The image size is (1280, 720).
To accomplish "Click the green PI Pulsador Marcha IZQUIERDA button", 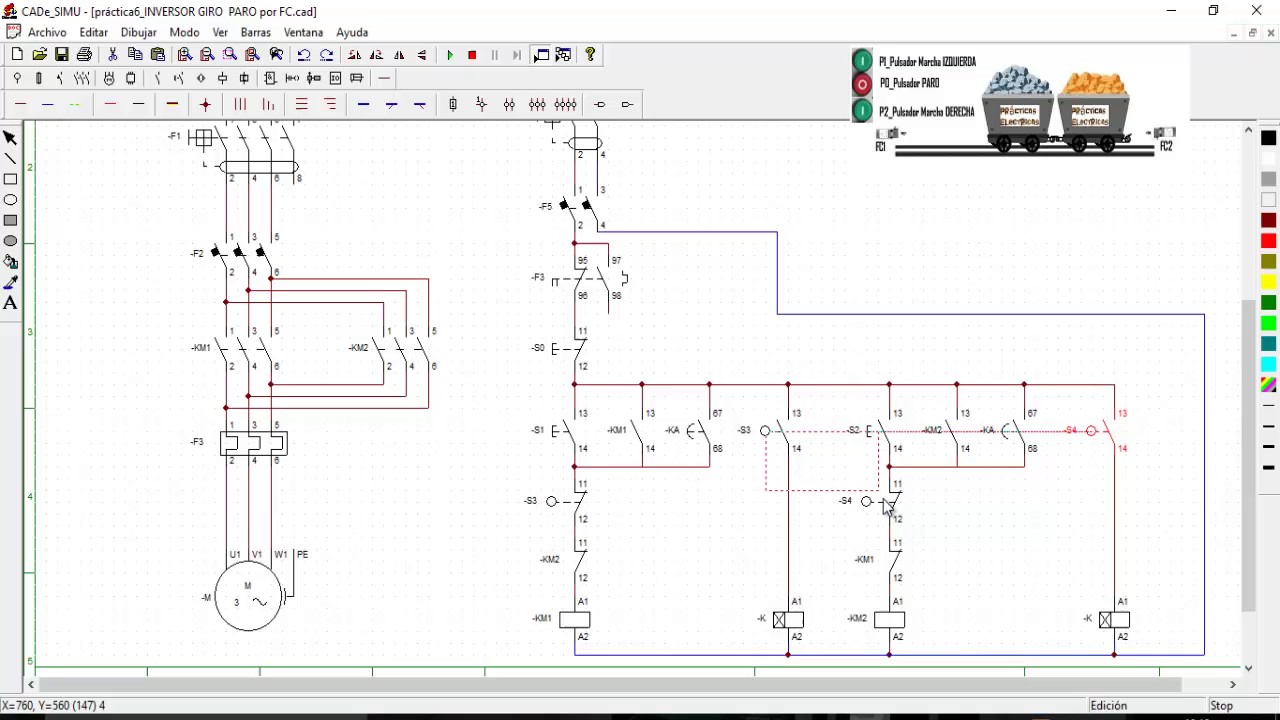I will [x=862, y=61].
